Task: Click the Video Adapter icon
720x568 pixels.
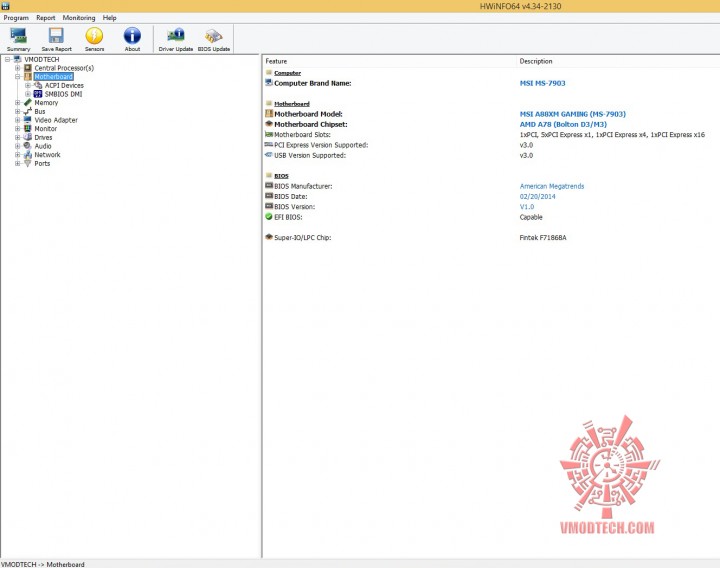Action: pos(28,120)
